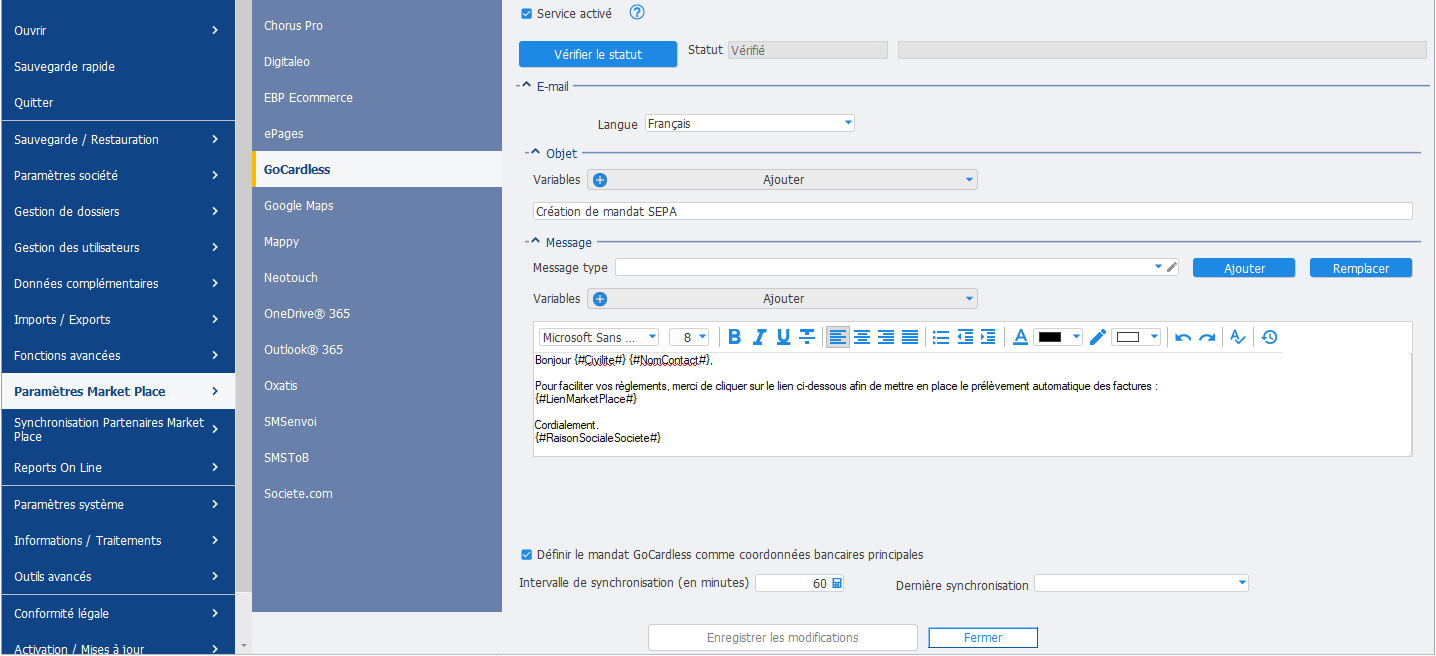The image size is (1436, 656).
Task: Click the highlighter pen icon
Action: coord(1098,337)
